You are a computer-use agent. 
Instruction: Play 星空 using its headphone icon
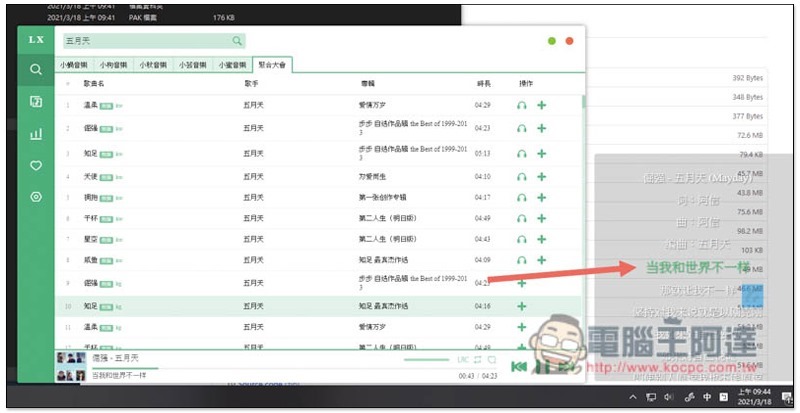[x=521, y=239]
